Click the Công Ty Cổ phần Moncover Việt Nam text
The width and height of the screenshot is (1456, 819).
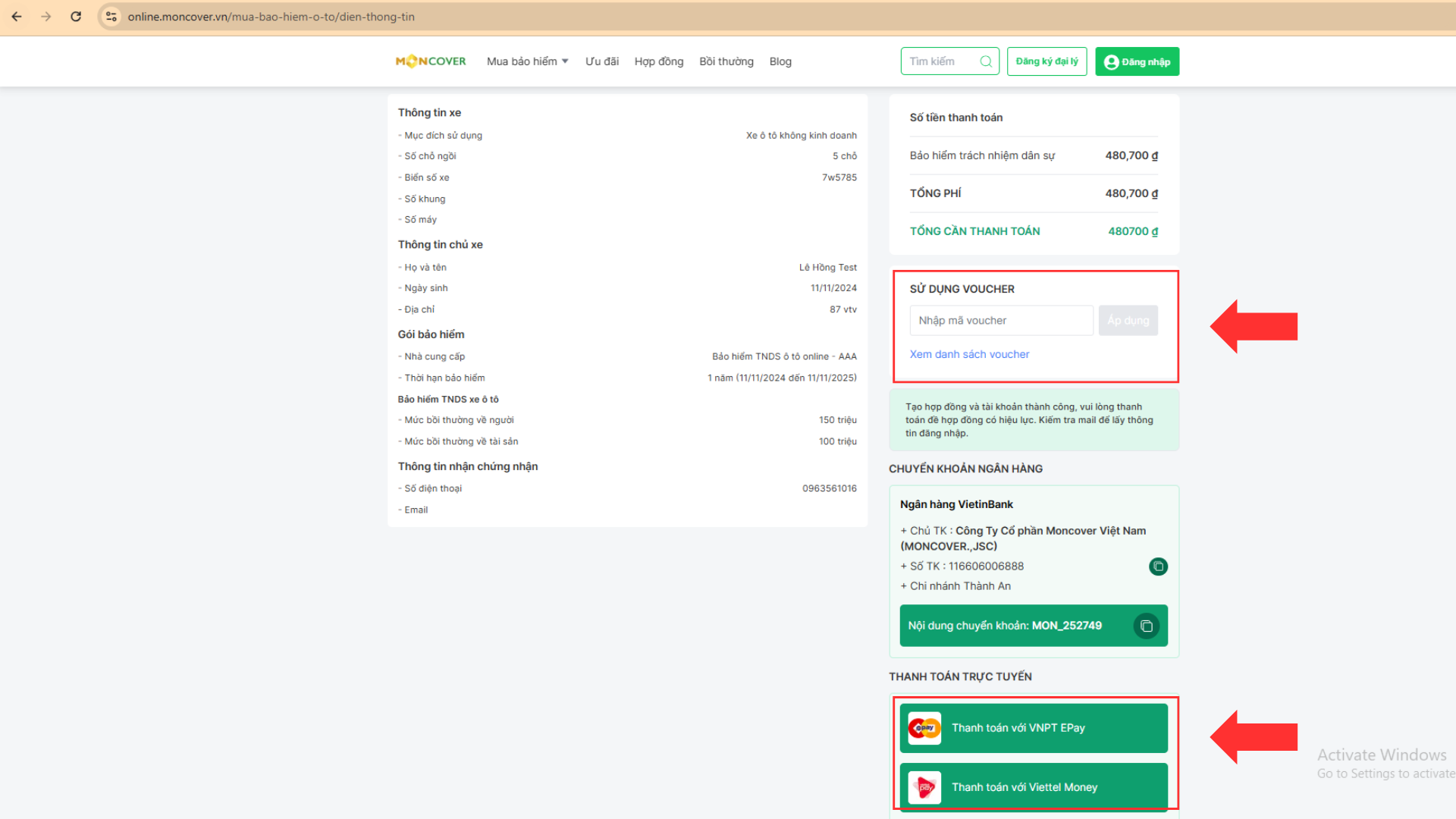1050,531
